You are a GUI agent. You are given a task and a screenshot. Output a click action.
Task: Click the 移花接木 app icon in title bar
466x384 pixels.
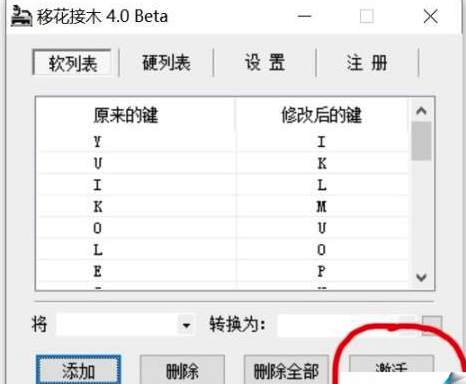(x=21, y=16)
